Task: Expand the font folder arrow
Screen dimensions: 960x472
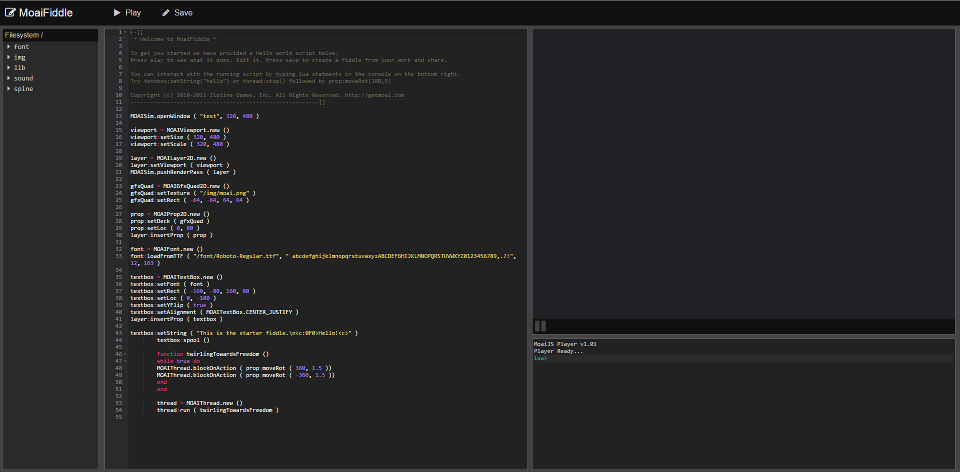Action: pos(9,47)
